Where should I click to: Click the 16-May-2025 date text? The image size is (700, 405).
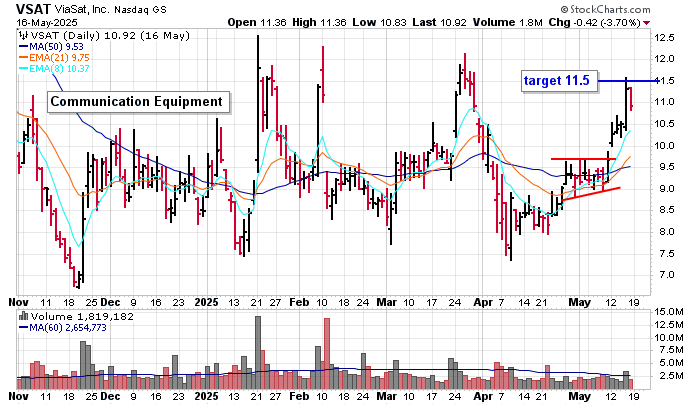tap(47, 23)
